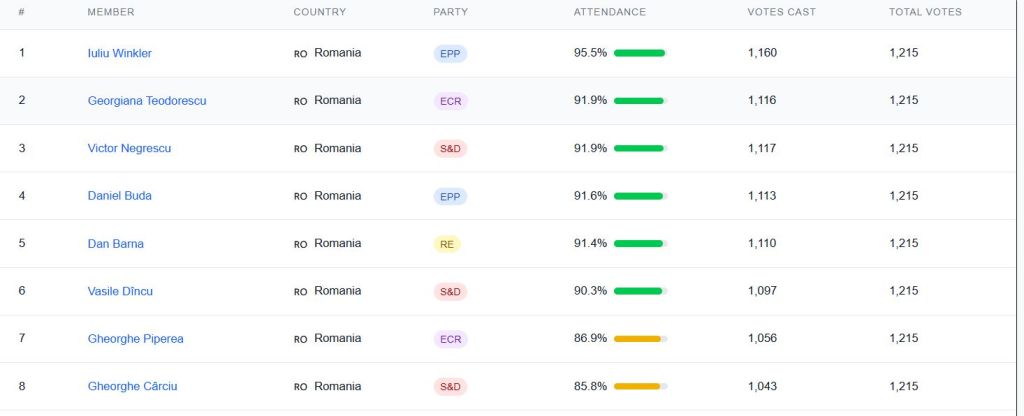This screenshot has height=416, width=1024.
Task: Click the RE party badge for Dan Barna
Action: pos(447,244)
